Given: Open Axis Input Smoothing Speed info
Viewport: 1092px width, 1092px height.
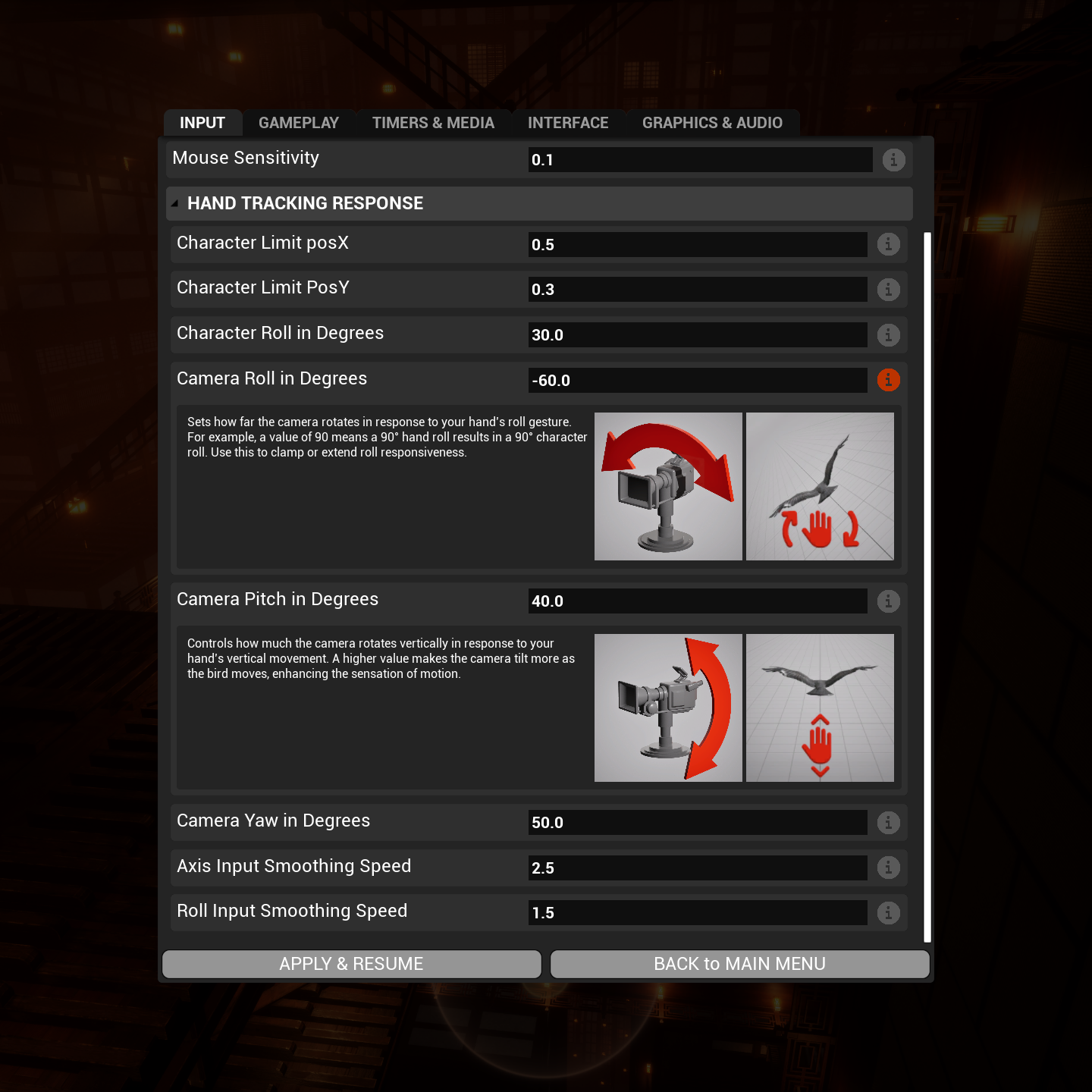Looking at the screenshot, I should click(888, 868).
